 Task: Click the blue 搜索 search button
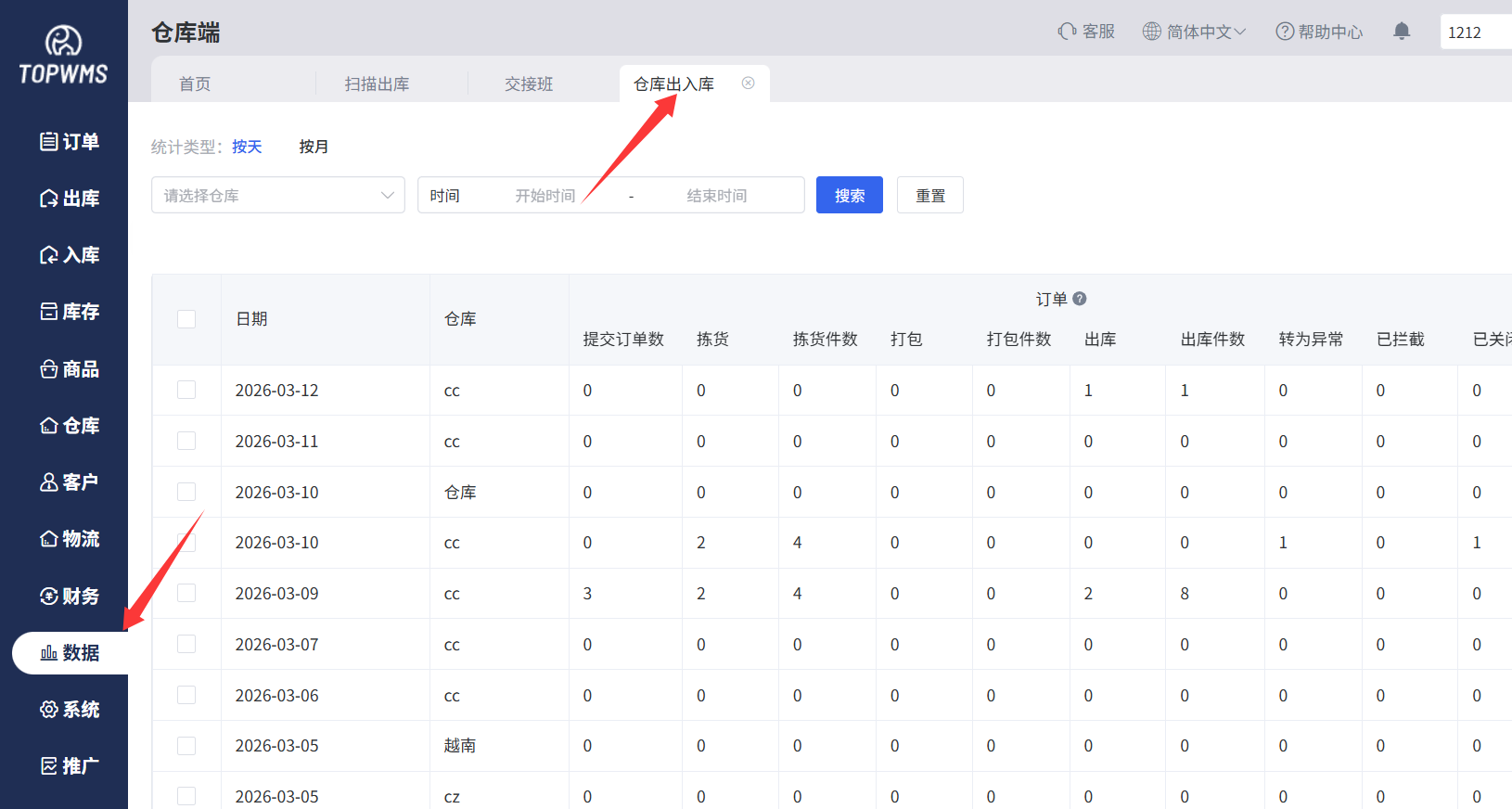[x=849, y=196]
